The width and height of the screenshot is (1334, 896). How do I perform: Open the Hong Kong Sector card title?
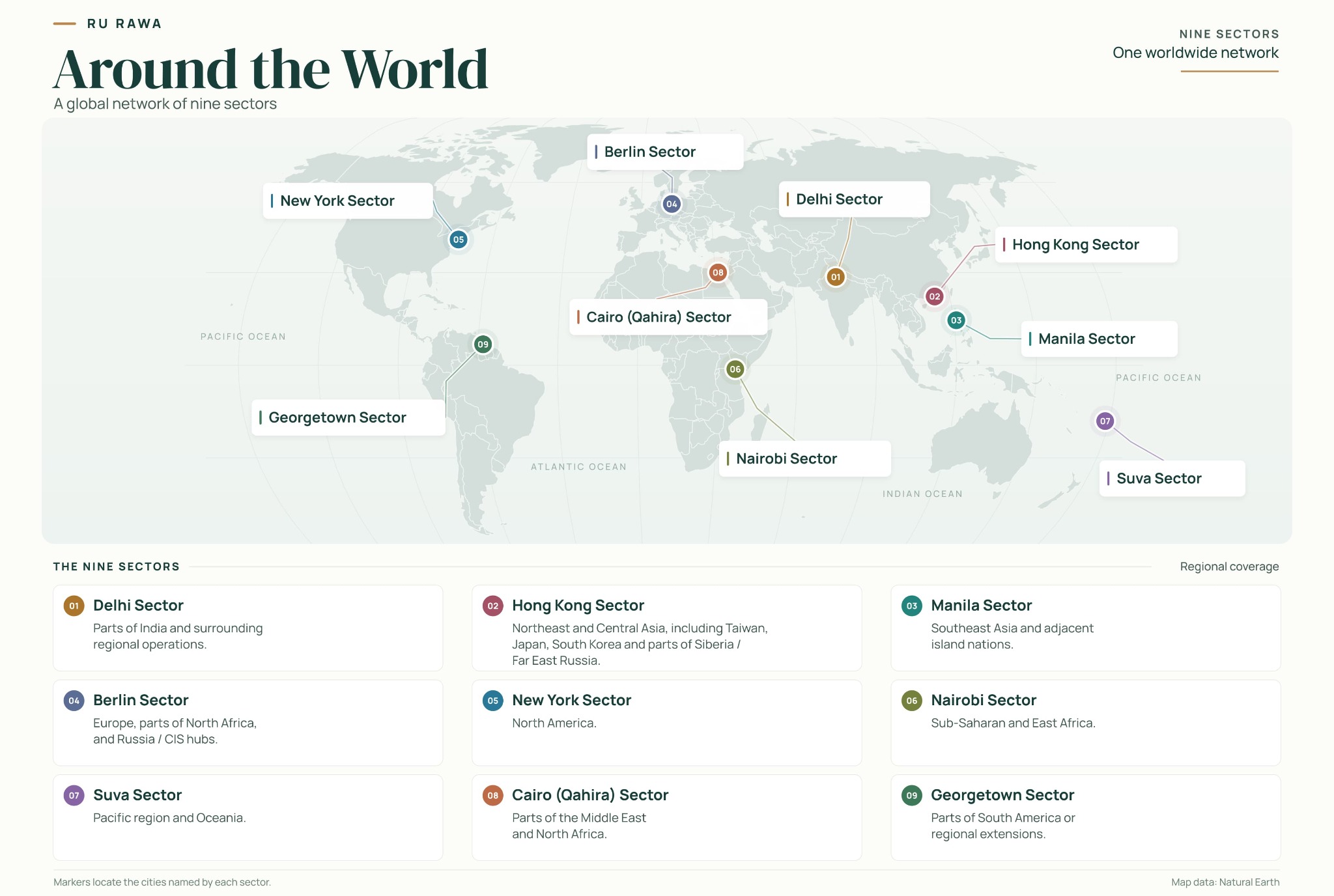[x=578, y=606]
